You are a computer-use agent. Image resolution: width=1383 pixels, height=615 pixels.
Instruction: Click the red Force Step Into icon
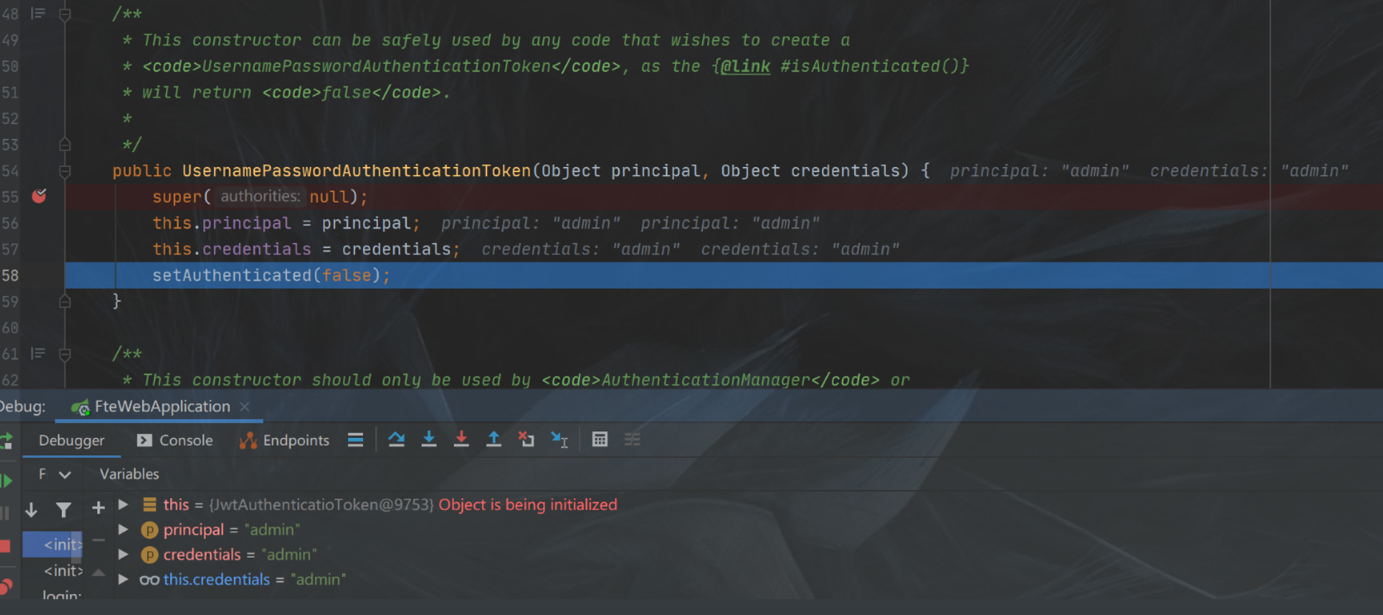(461, 440)
